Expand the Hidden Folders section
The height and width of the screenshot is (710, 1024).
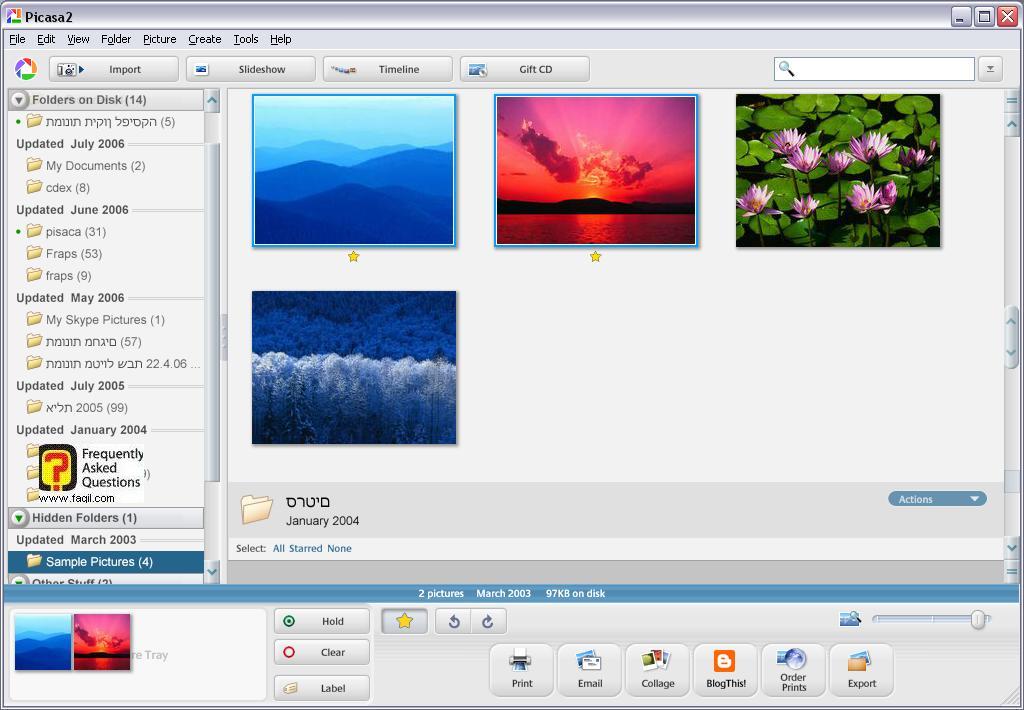click(19, 518)
